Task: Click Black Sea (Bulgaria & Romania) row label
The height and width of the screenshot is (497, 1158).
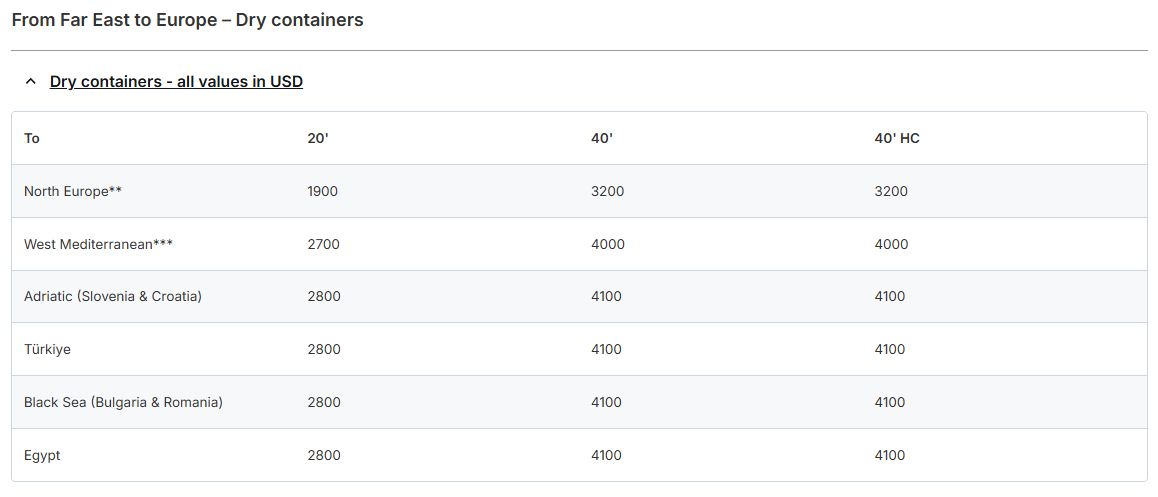Action: coord(123,403)
